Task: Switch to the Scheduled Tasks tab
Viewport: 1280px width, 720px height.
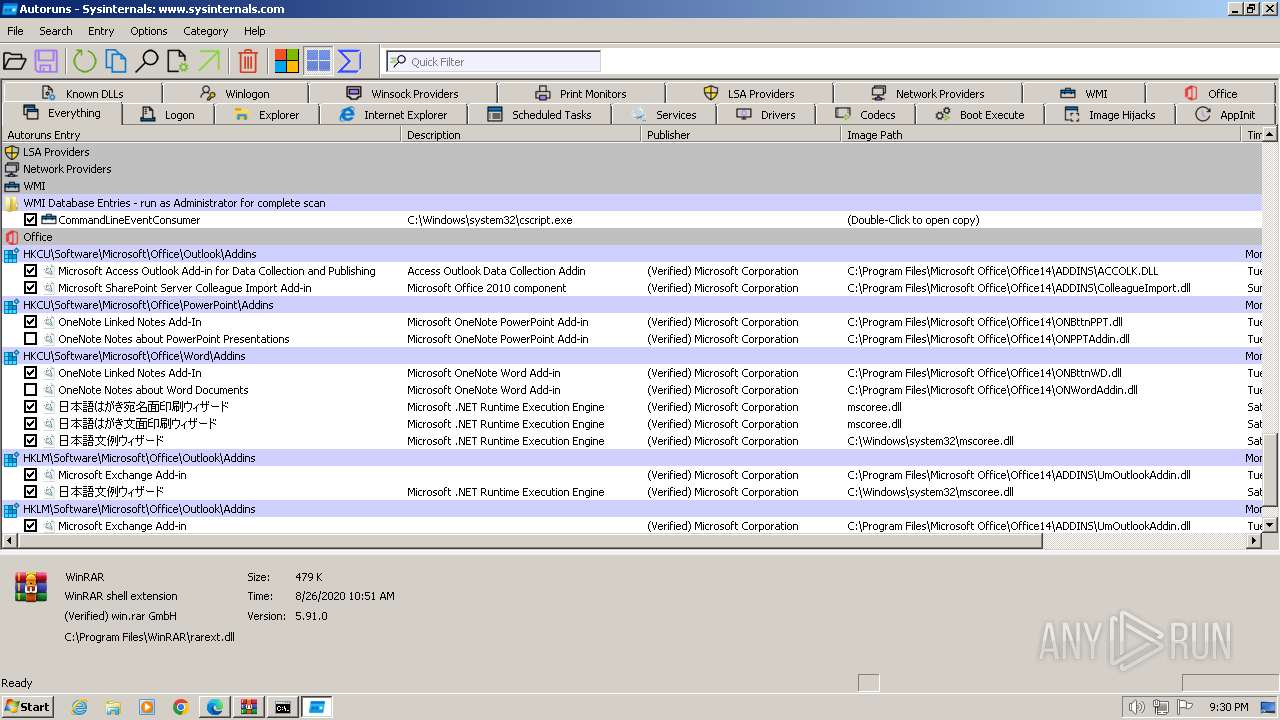Action: pos(540,115)
